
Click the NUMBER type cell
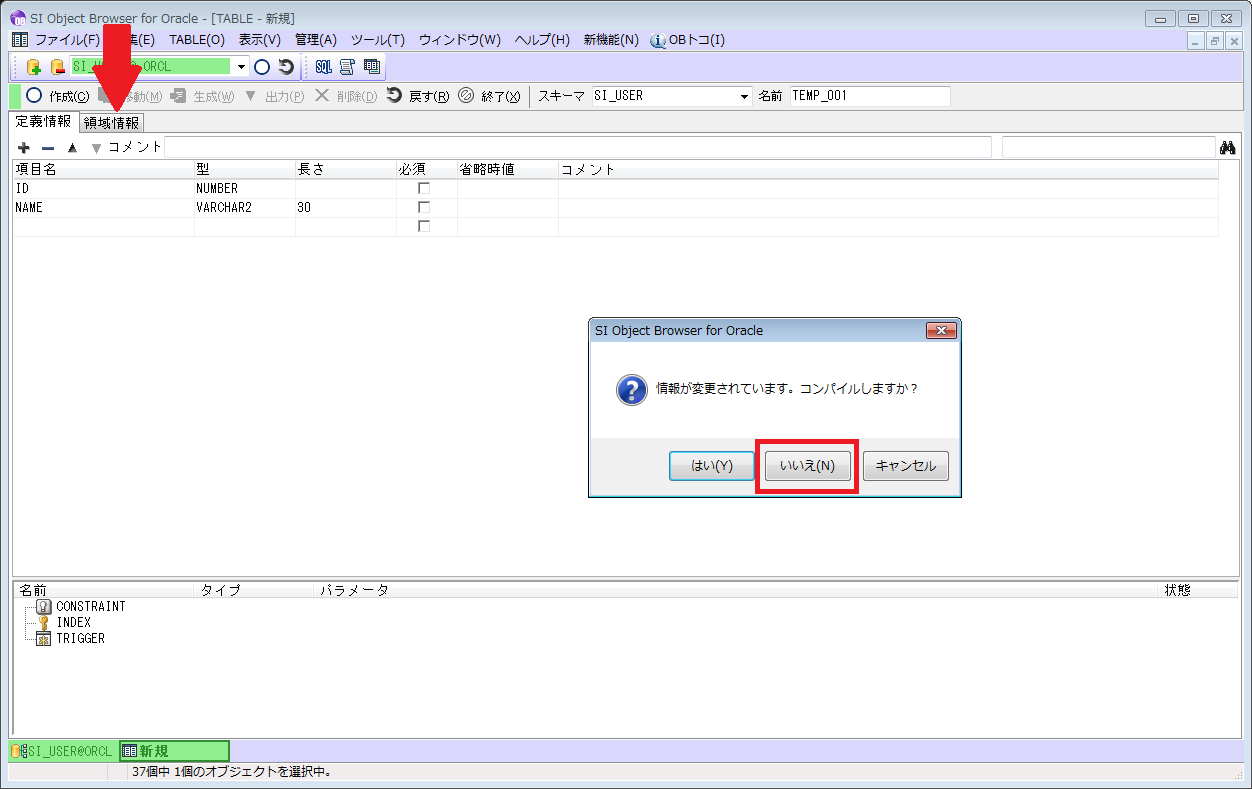(245, 188)
